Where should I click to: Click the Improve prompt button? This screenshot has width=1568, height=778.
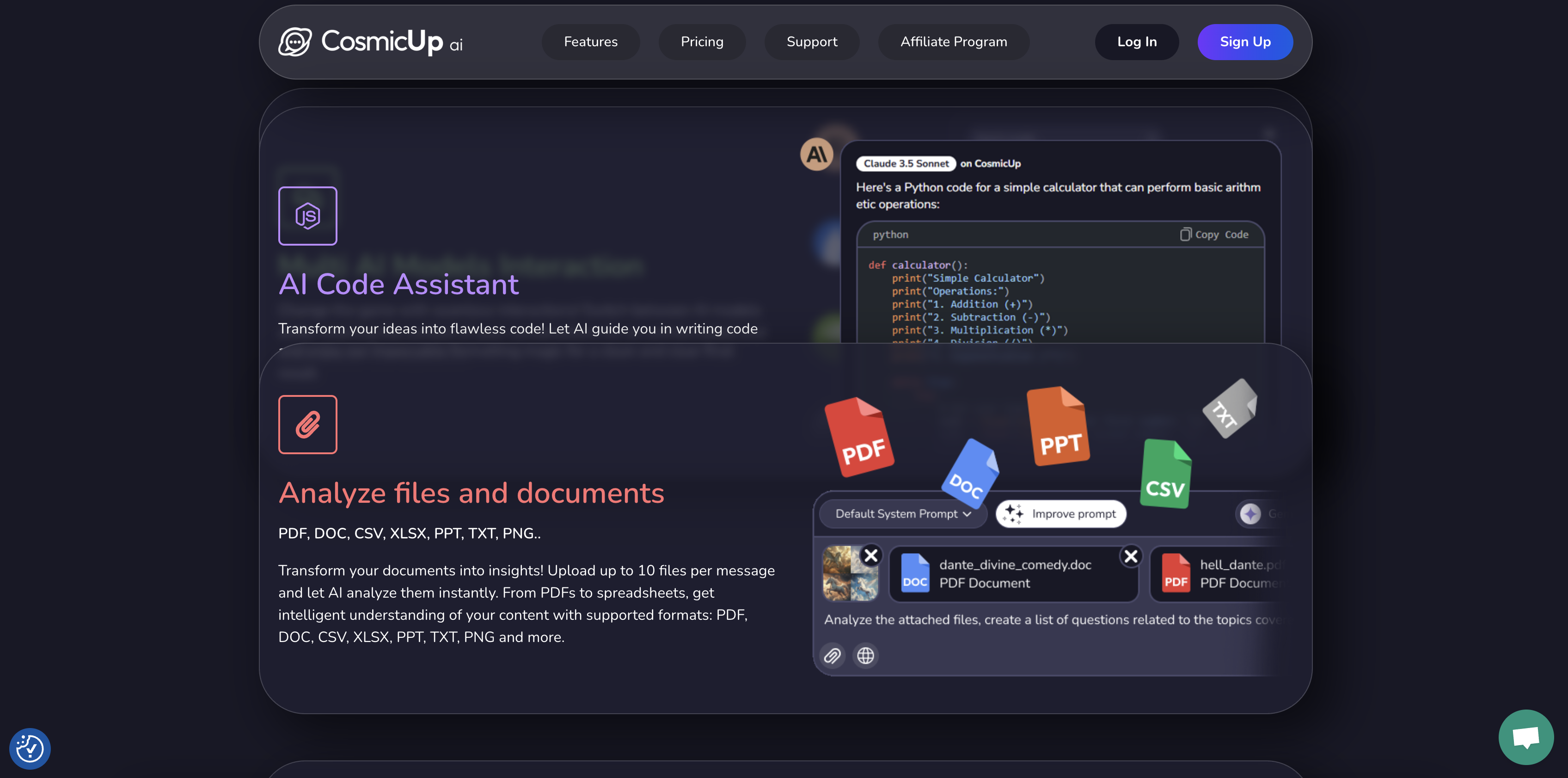[1060, 513]
